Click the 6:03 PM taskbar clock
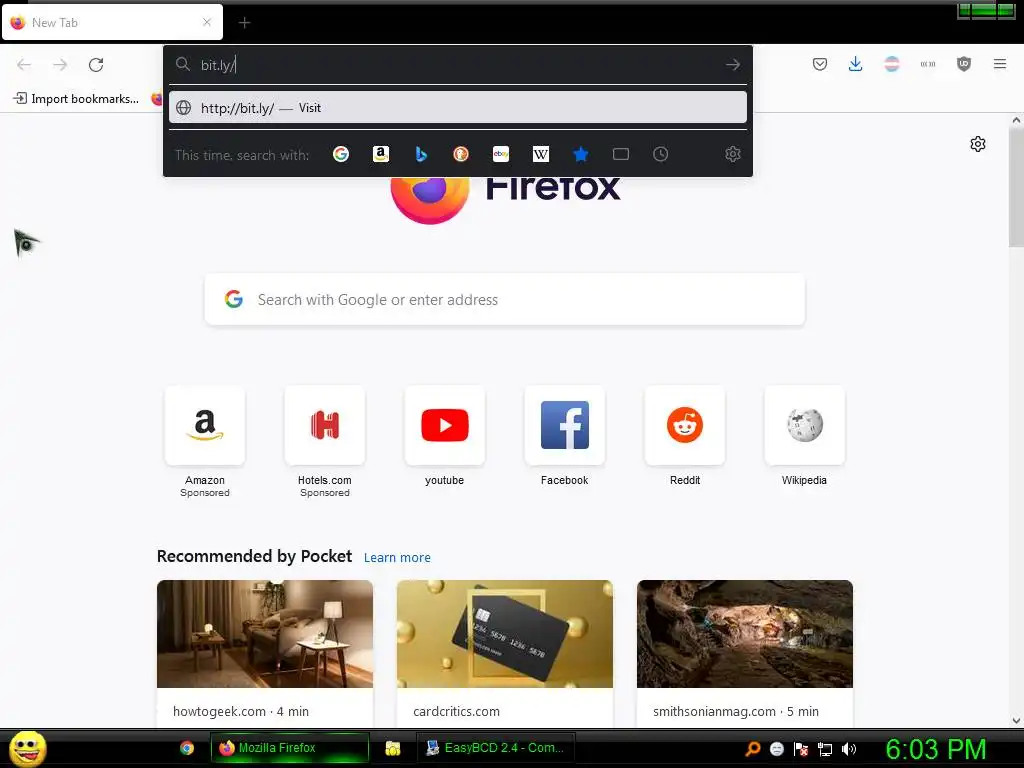Screen dimensions: 1024x768 935,749
